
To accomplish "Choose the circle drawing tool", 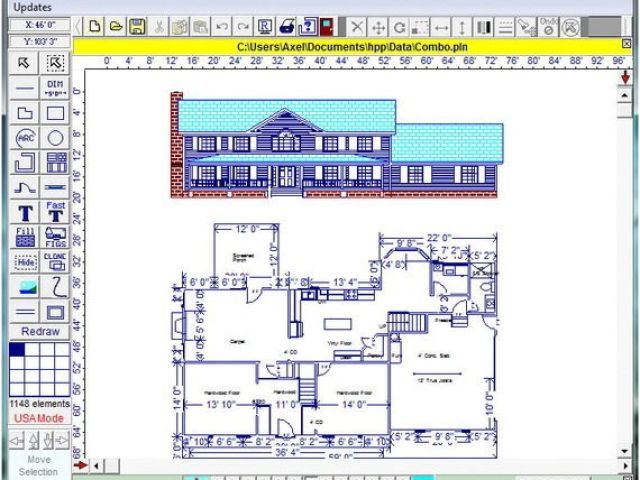I will (55, 138).
